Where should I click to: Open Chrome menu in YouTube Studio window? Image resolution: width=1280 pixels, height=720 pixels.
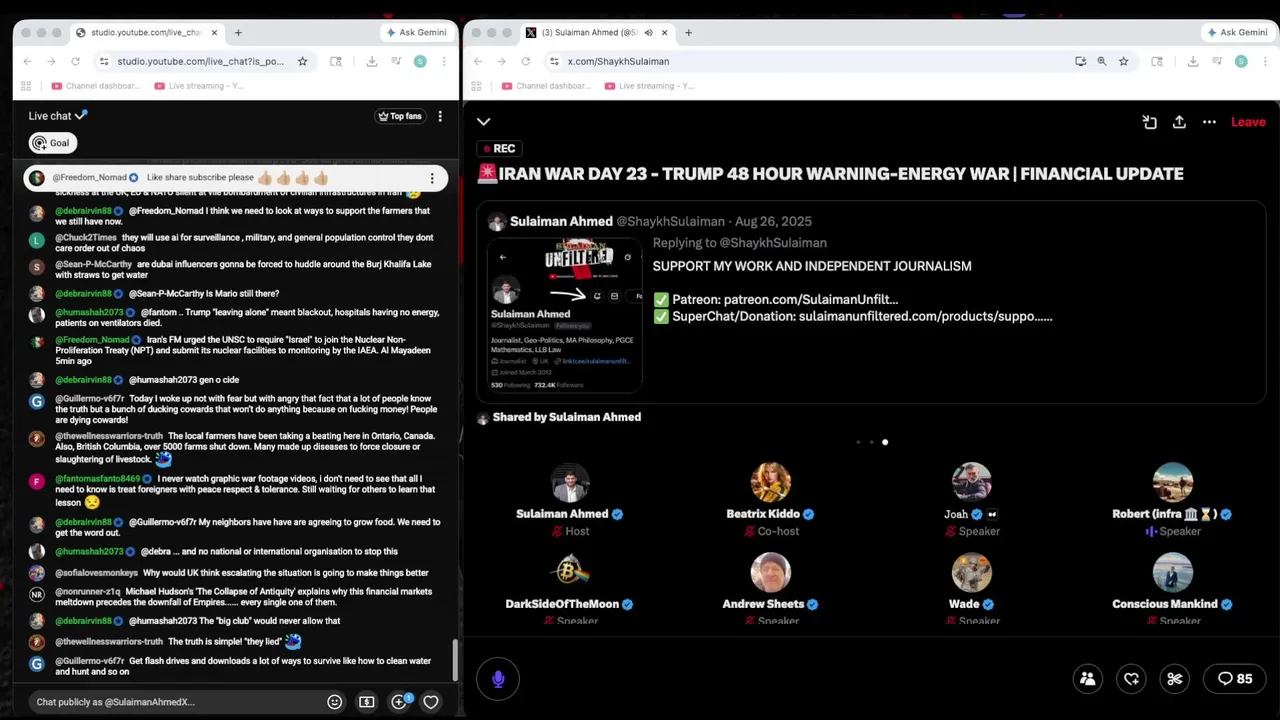click(445, 61)
